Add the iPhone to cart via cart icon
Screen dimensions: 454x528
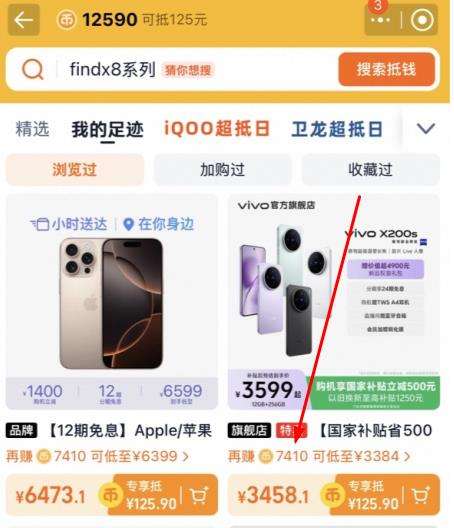[x=199, y=495]
